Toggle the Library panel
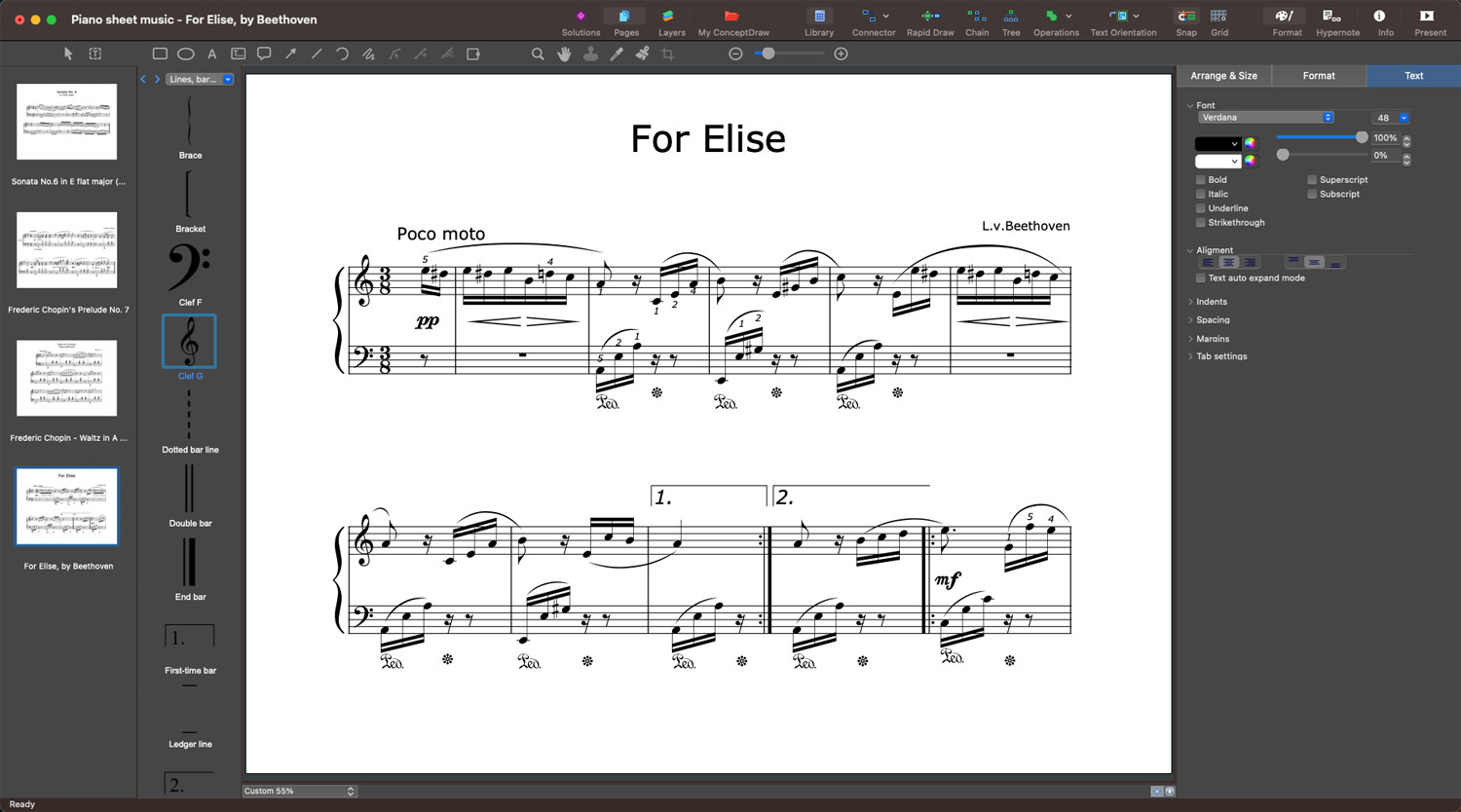 point(819,22)
